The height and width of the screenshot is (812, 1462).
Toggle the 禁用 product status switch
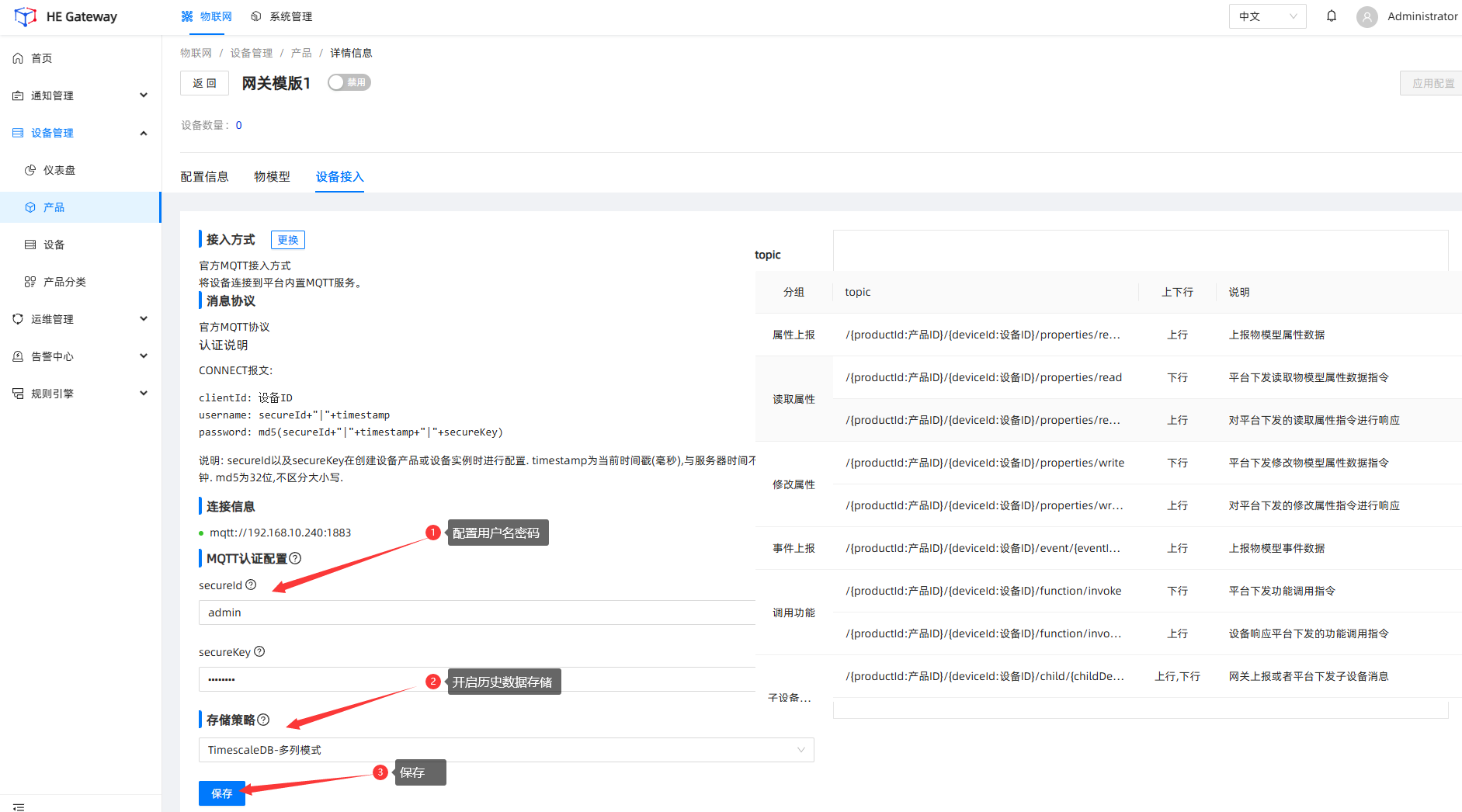tap(349, 82)
